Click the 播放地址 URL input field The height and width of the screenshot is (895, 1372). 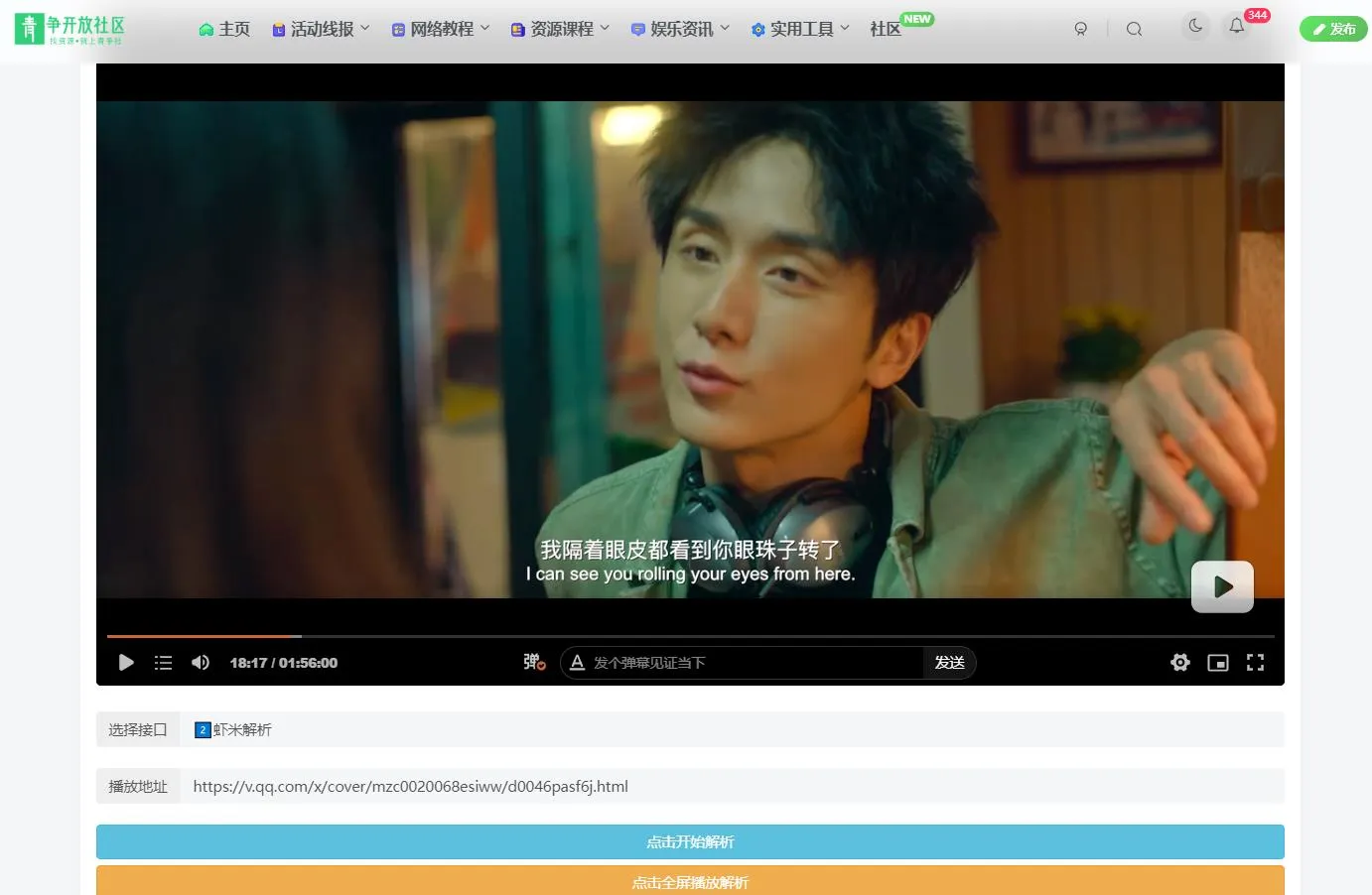[732, 787]
